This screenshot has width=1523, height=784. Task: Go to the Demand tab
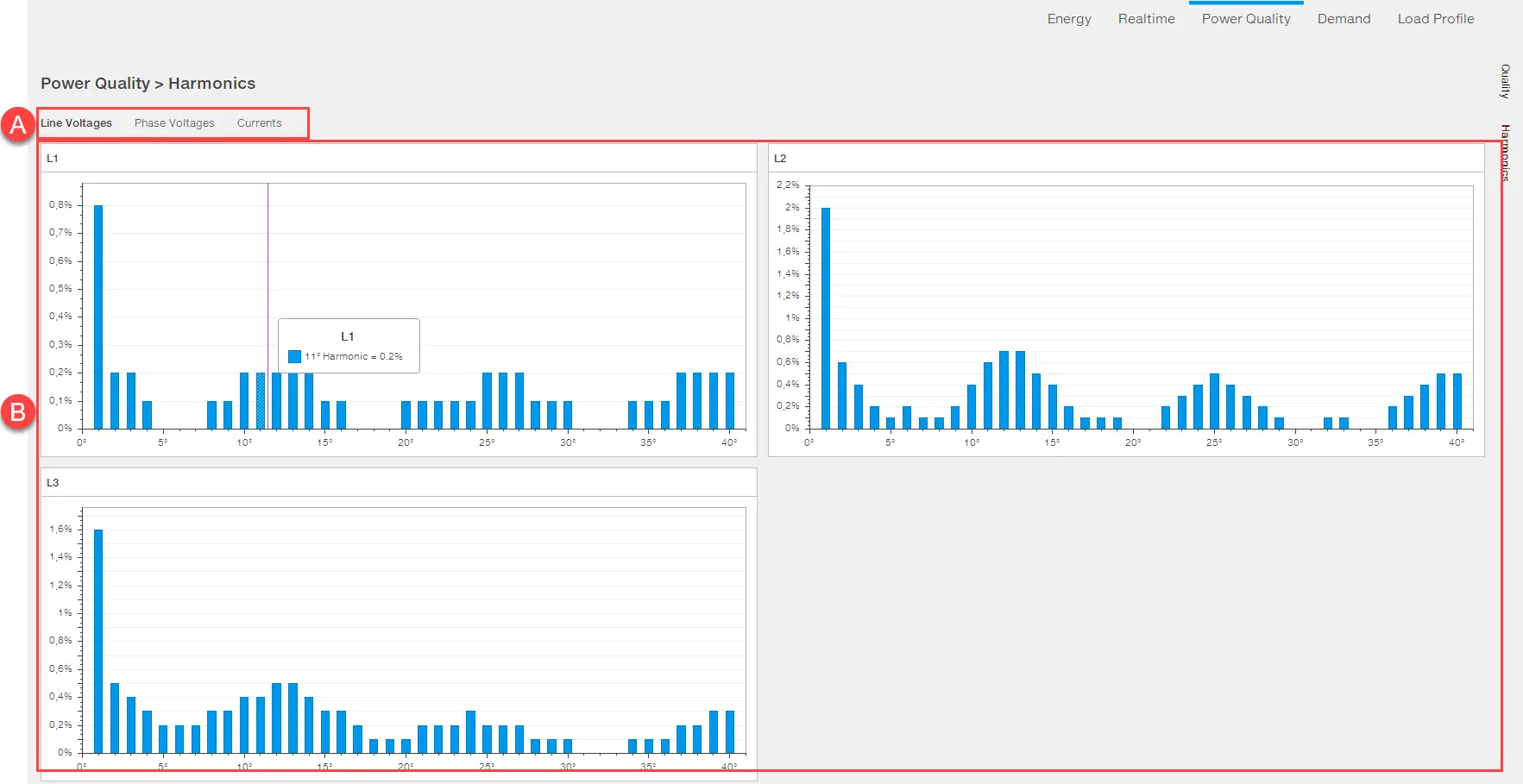click(x=1344, y=19)
